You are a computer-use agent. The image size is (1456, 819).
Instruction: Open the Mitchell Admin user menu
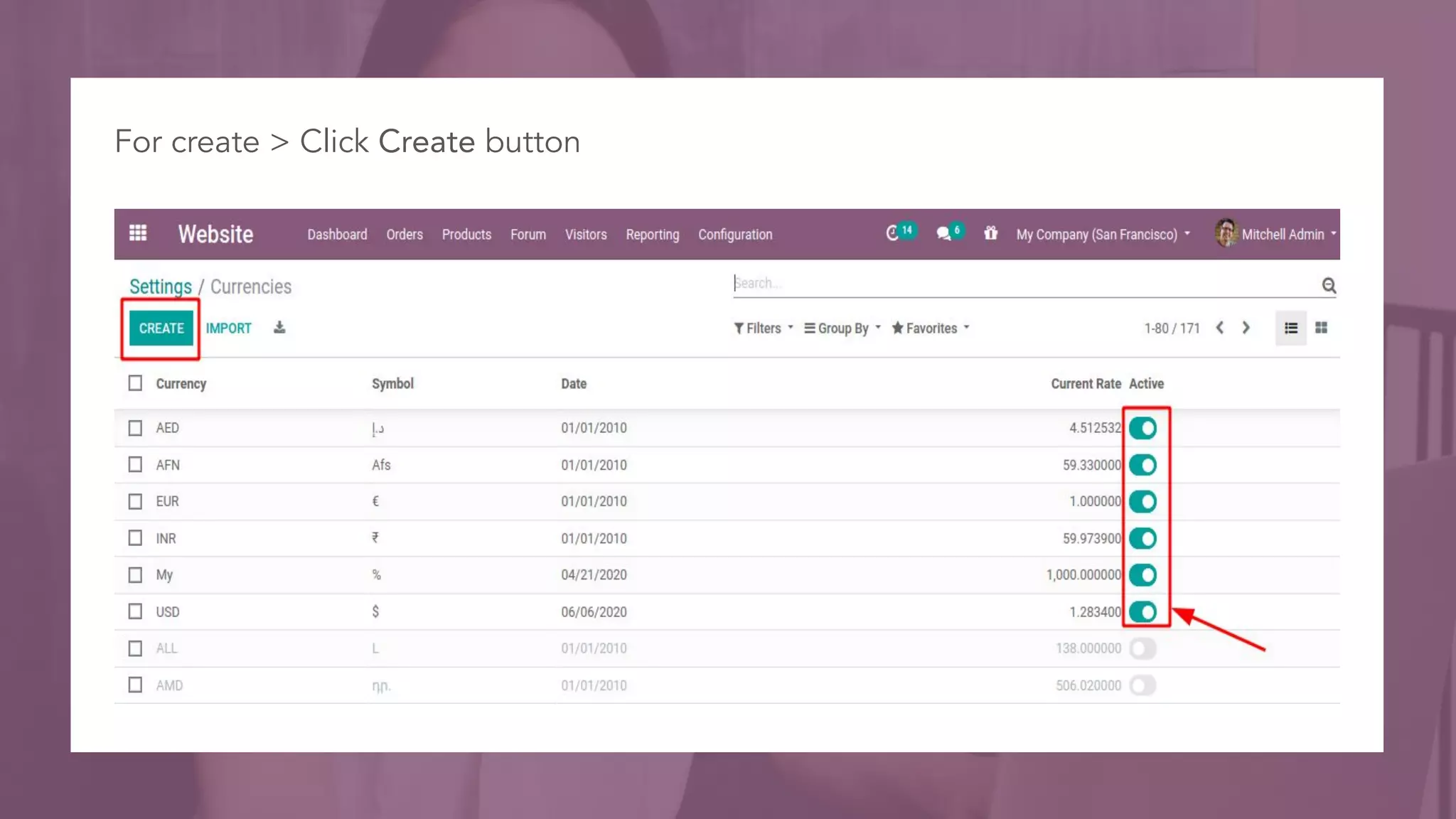1275,234
